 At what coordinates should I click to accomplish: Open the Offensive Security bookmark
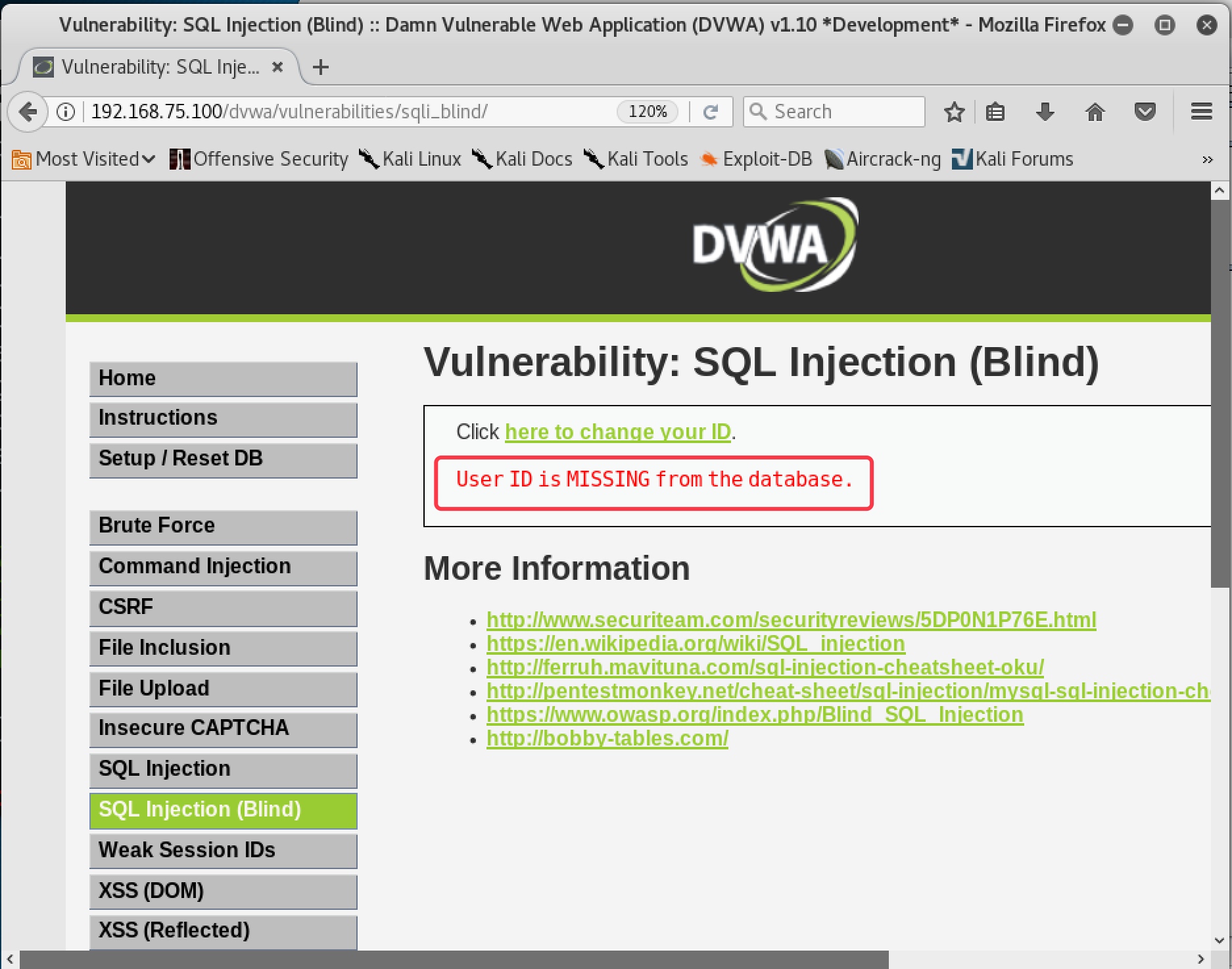[x=259, y=159]
